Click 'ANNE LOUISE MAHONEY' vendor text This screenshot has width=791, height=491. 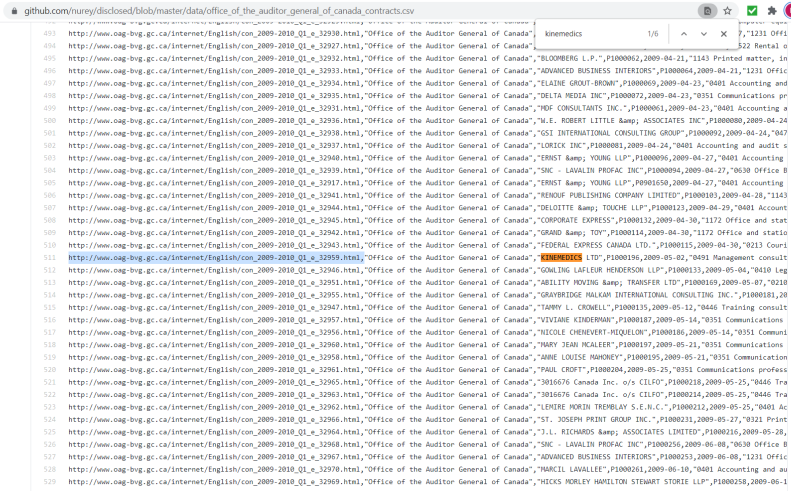pos(580,357)
